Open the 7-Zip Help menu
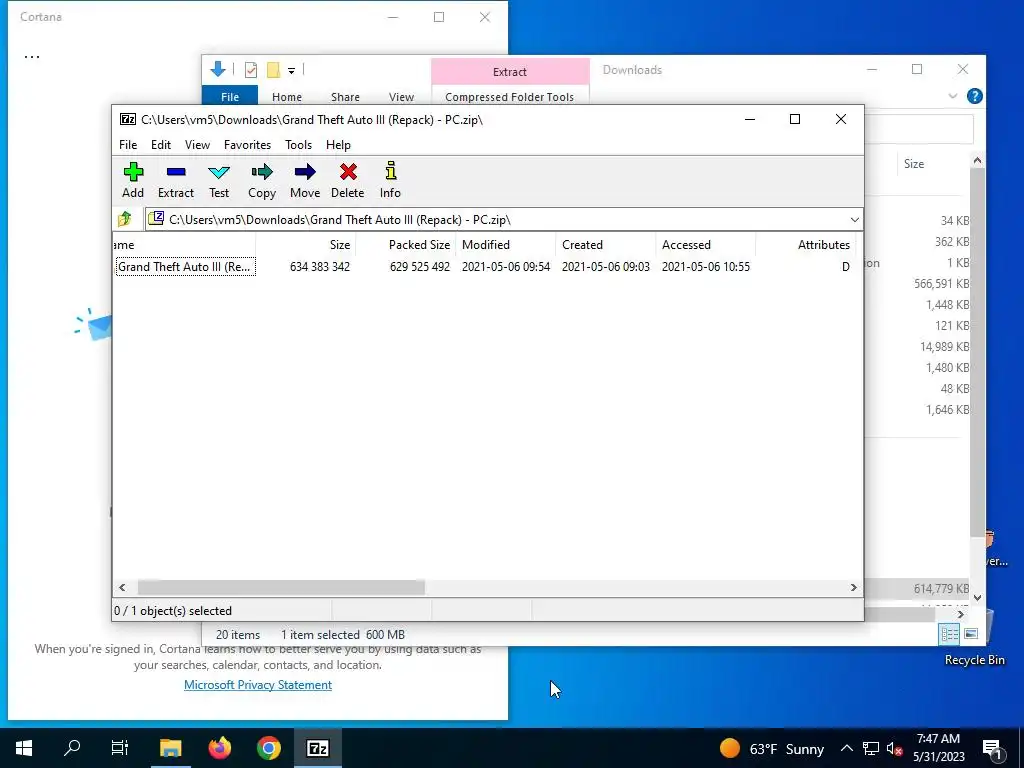Screen dimensions: 1024x768 (x=338, y=145)
